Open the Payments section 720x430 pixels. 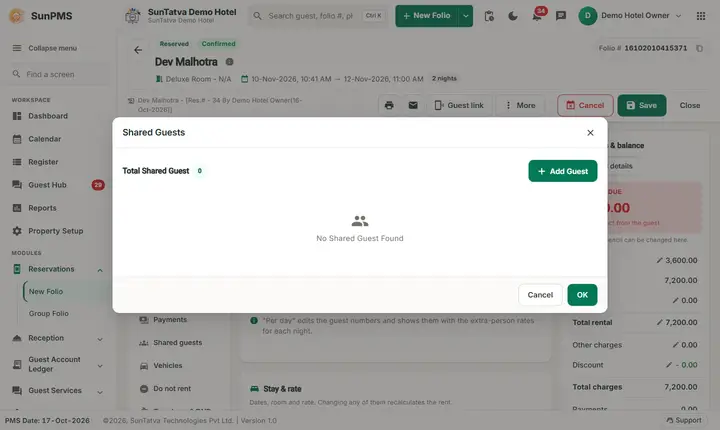170,319
